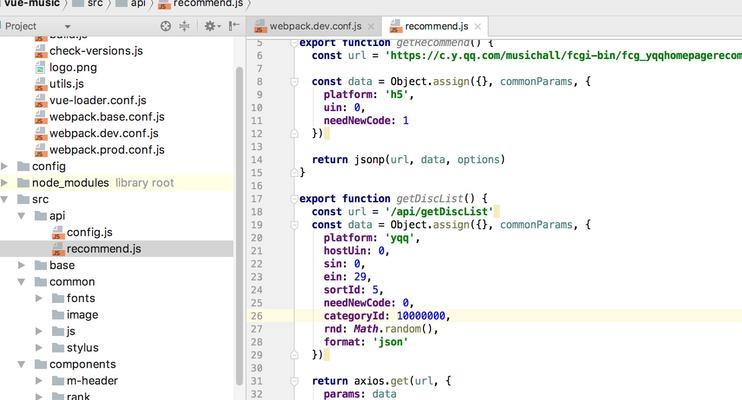Screen dimensions: 742x400
Task: Collapse the common folder
Action: [x=21, y=282]
